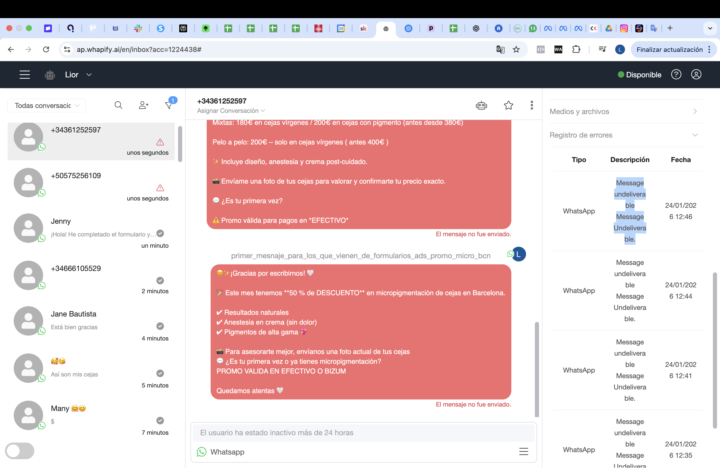Image resolution: width=720 pixels, height=468 pixels.
Task: Open the conversation filter funnel icon
Action: point(169,105)
